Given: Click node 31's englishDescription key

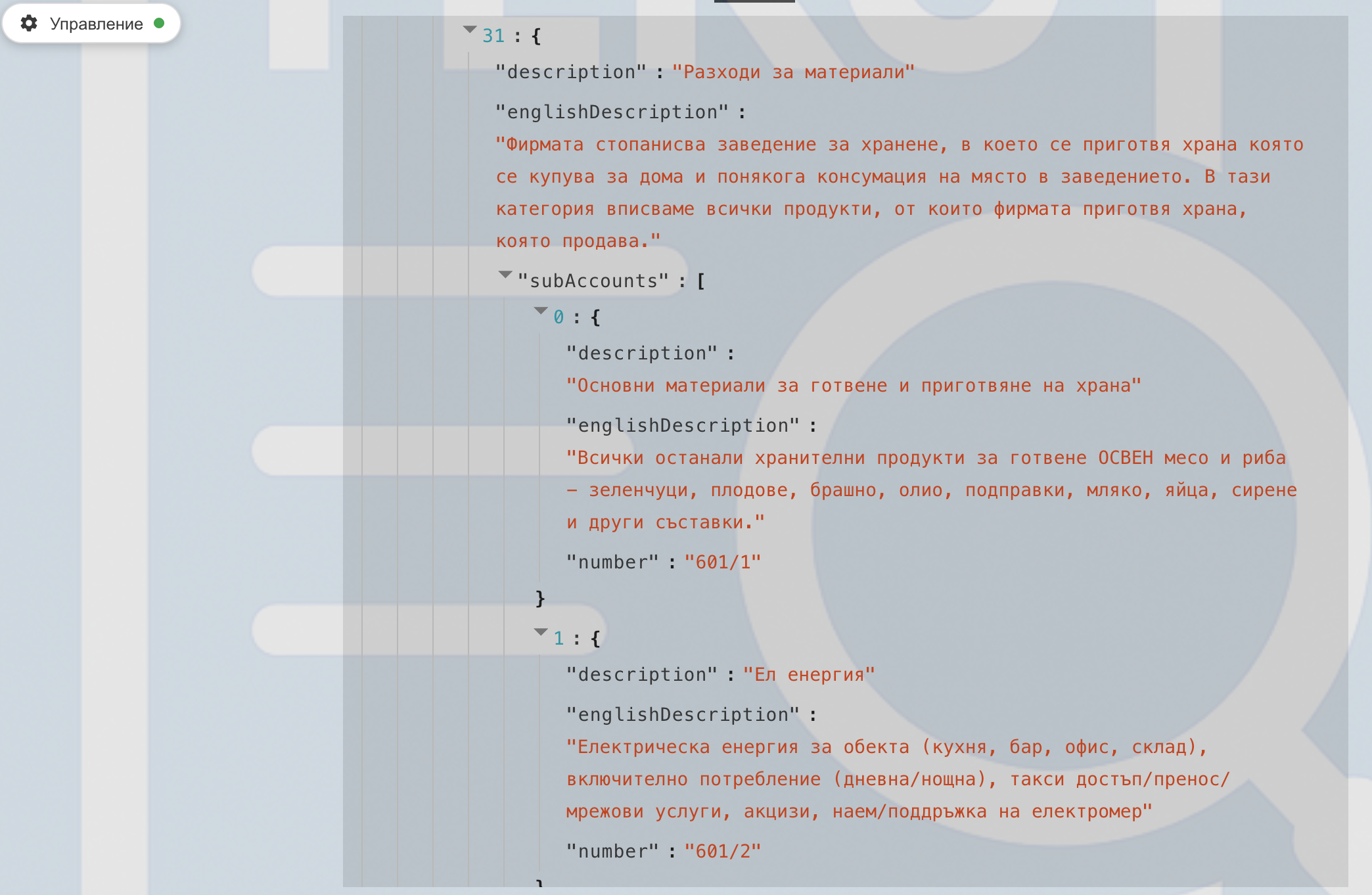Looking at the screenshot, I should click(x=612, y=112).
